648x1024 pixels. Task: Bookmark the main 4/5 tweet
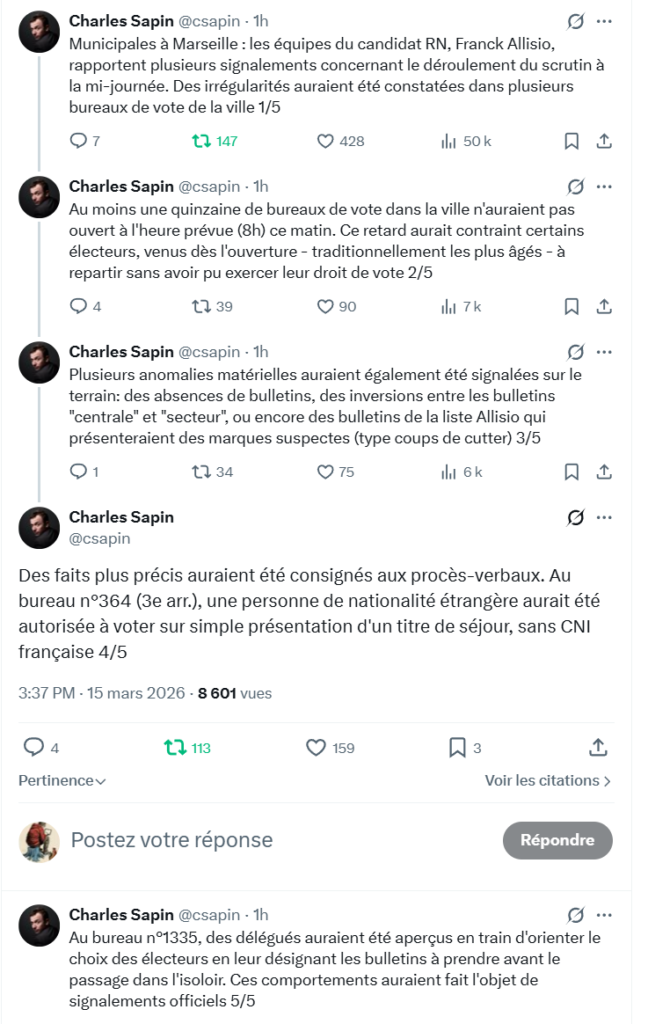[457, 747]
